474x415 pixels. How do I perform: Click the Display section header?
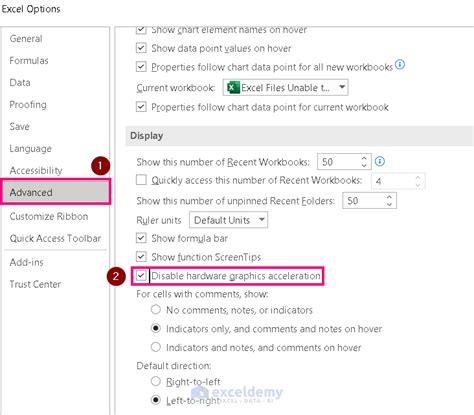(x=300, y=136)
